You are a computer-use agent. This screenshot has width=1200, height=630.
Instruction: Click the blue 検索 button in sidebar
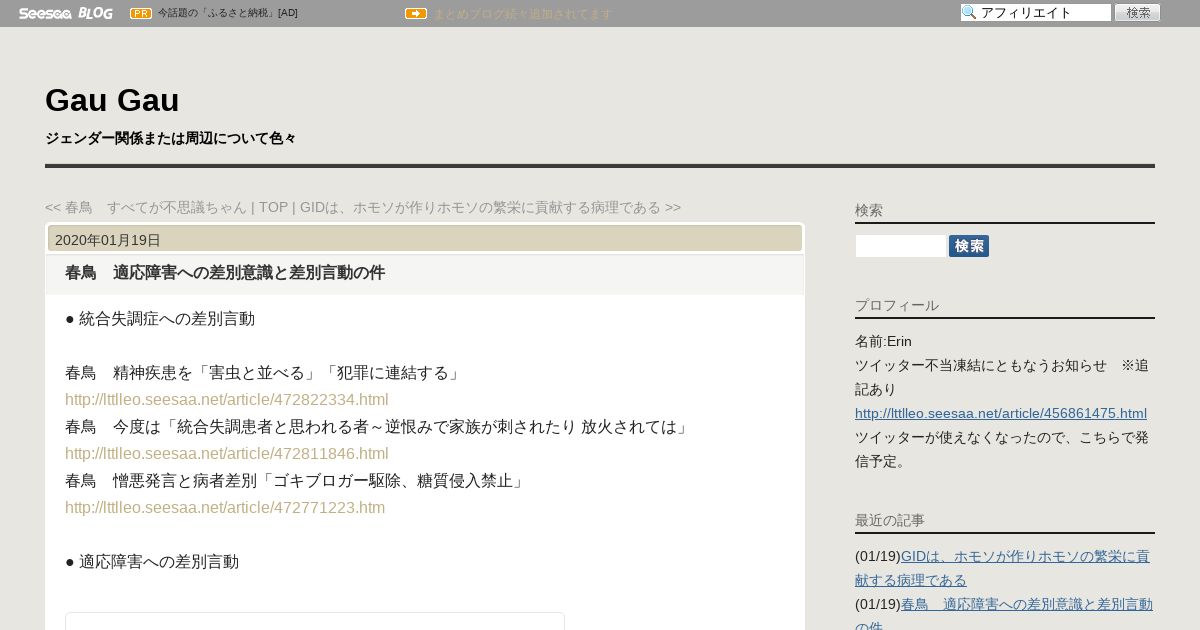pos(969,246)
